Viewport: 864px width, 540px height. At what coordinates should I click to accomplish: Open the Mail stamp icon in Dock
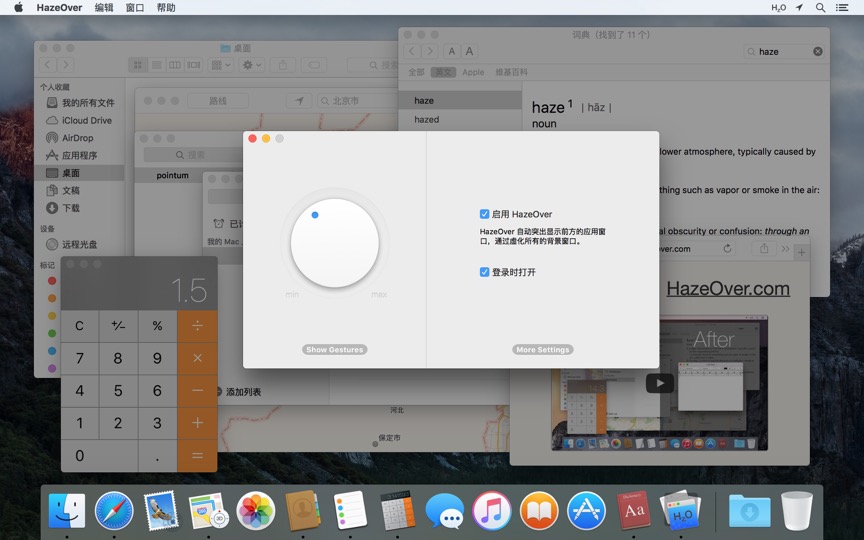[161, 510]
